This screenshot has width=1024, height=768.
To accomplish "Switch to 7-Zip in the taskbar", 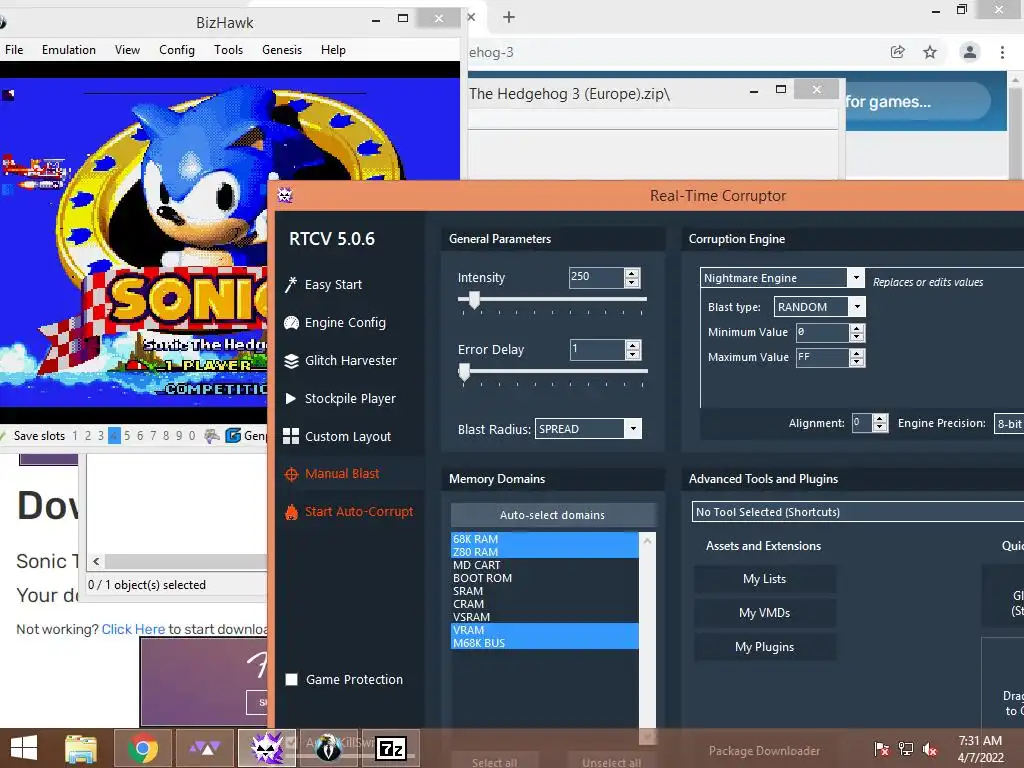I will click(x=391, y=748).
